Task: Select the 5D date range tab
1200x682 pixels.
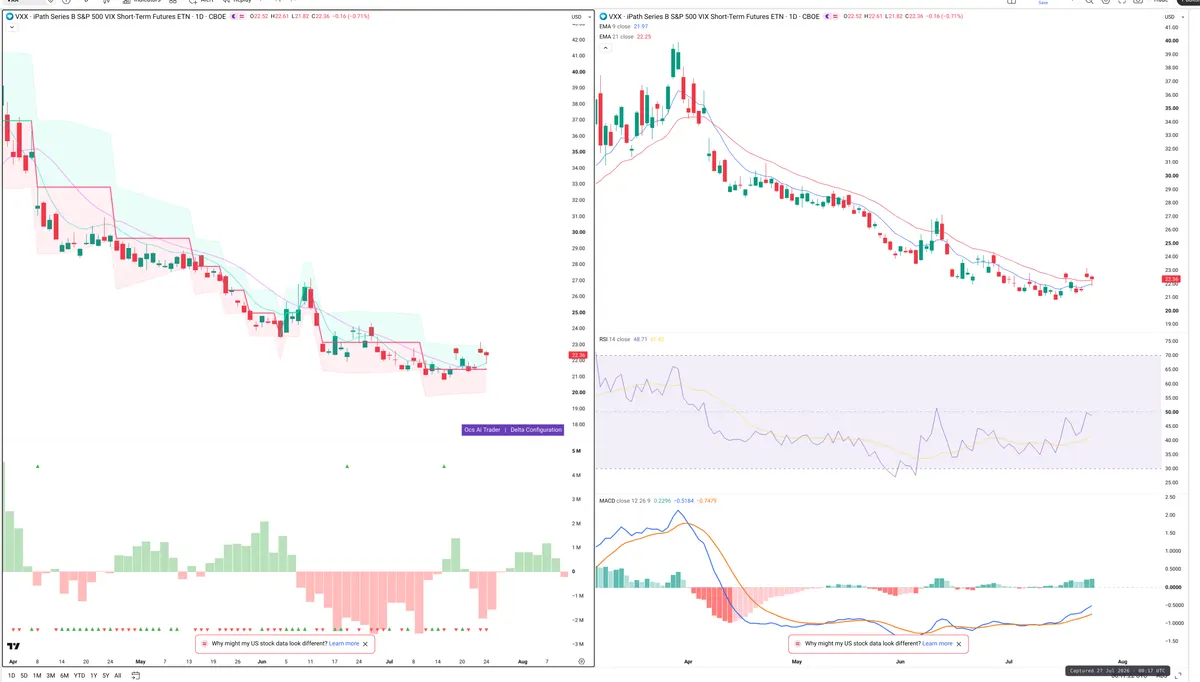Action: (x=25, y=675)
